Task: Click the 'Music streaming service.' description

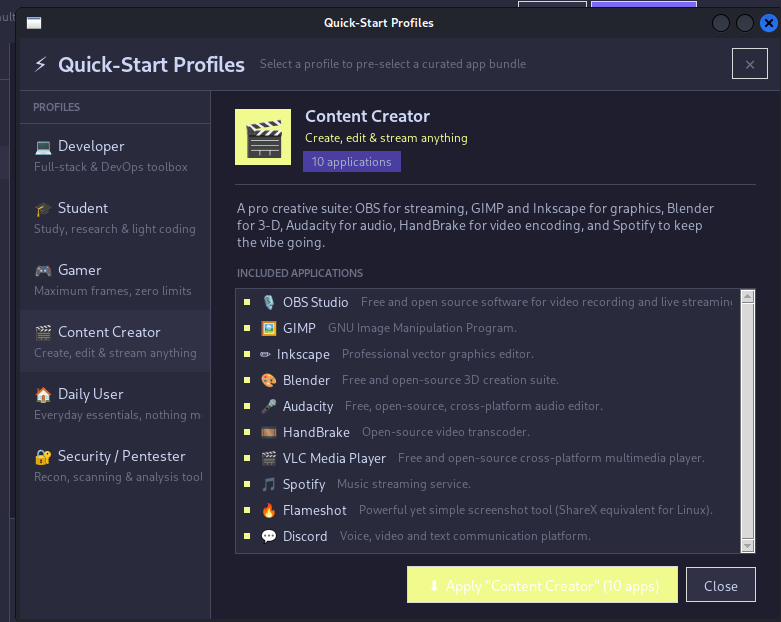Action: coord(404,484)
